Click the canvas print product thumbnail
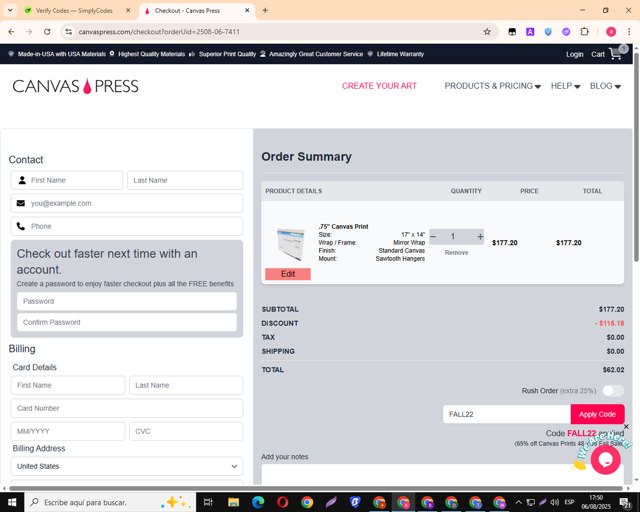Viewport: 640px width, 512px height. 290,244
